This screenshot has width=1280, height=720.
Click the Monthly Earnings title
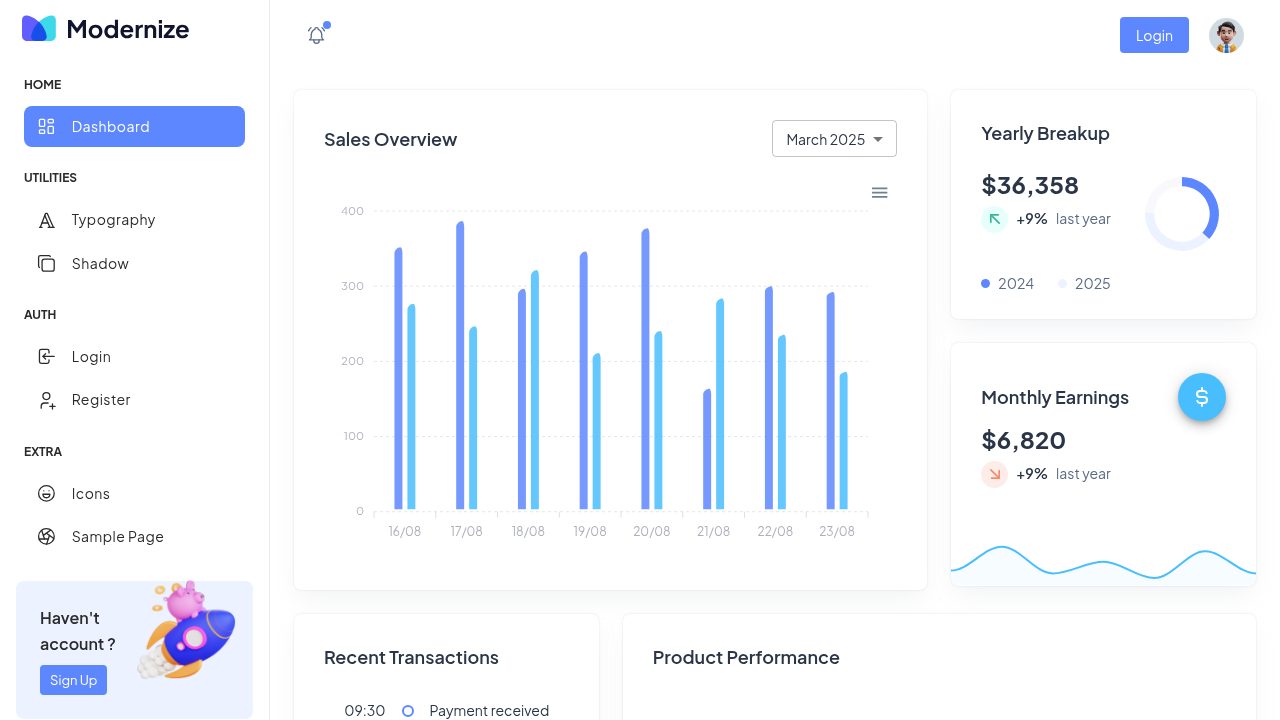(1055, 397)
